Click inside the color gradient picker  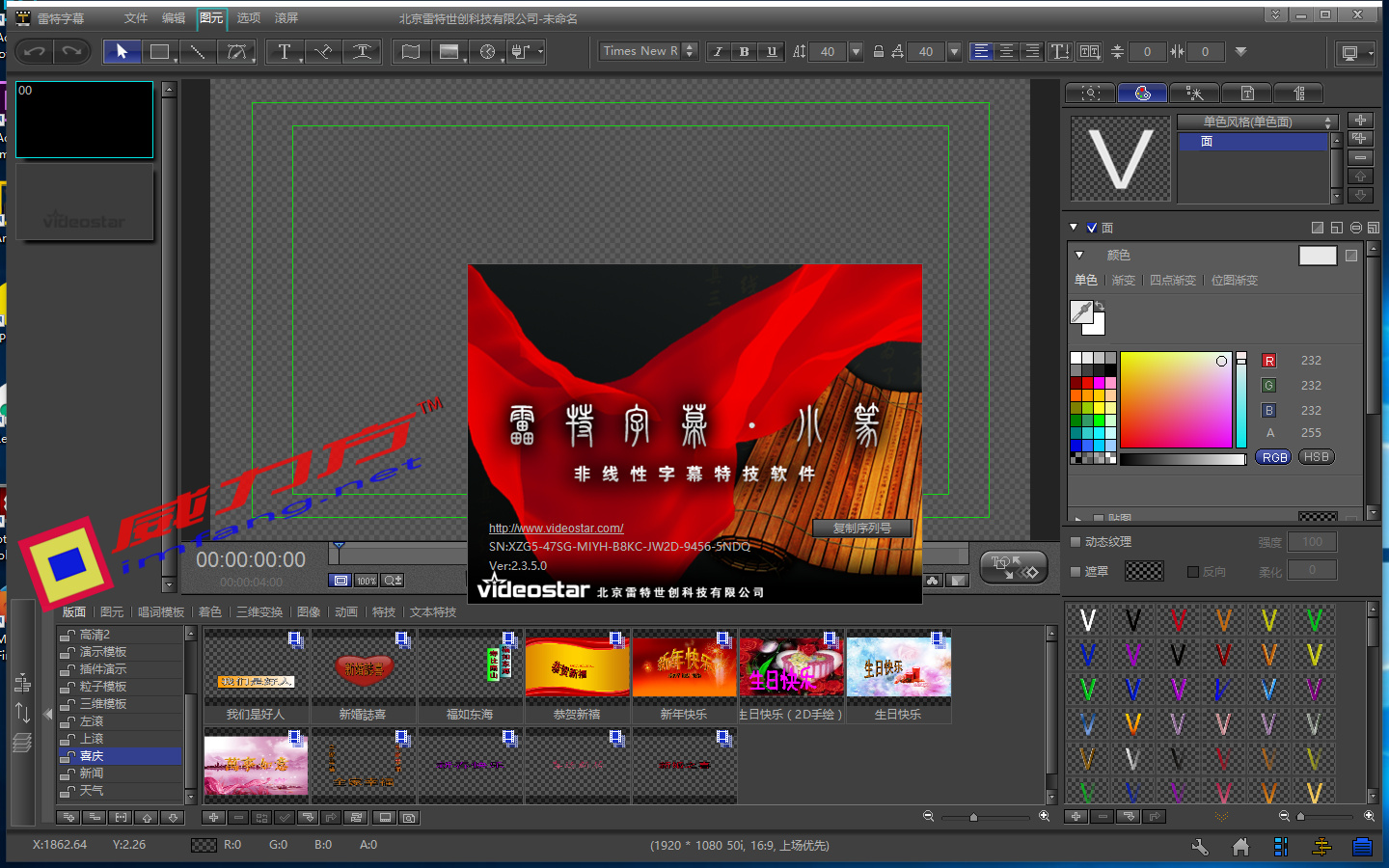pos(1176,400)
